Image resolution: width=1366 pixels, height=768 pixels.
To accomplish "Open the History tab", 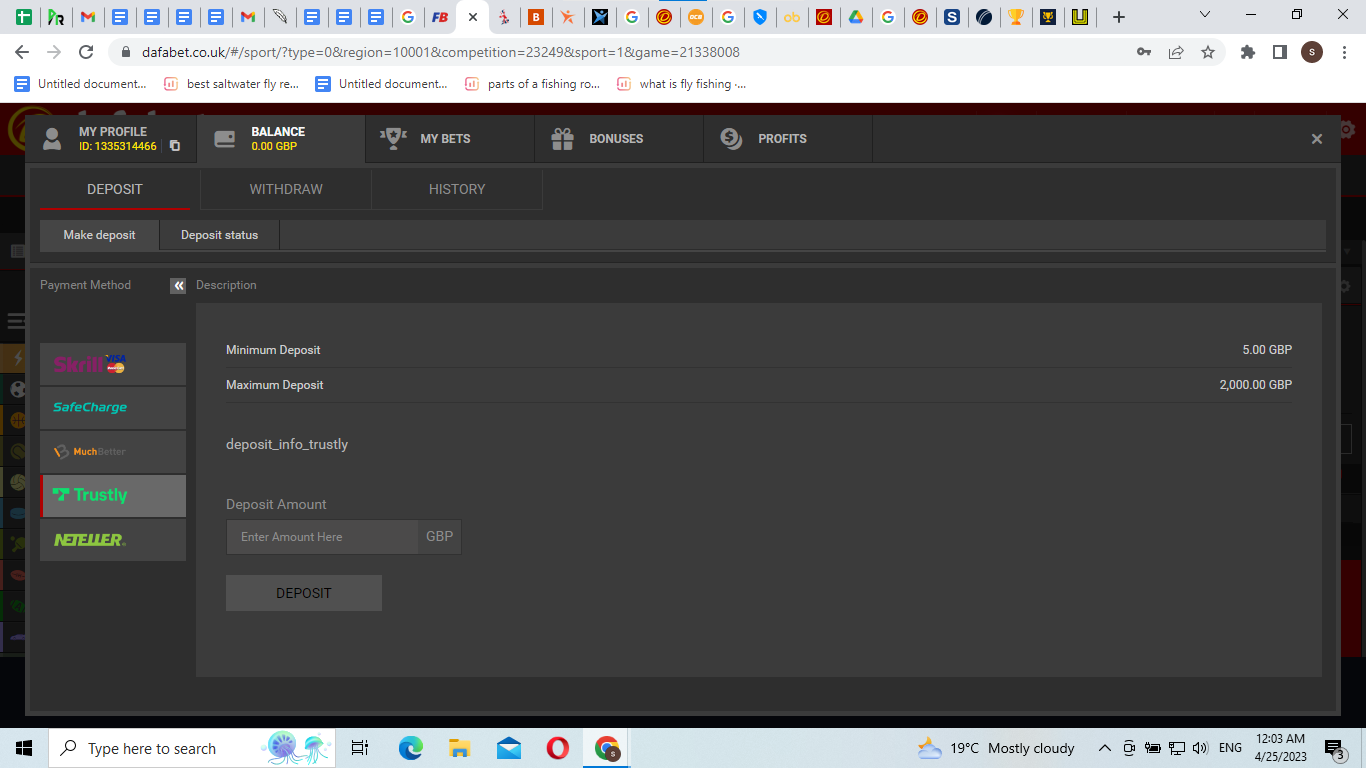I will coord(457,189).
